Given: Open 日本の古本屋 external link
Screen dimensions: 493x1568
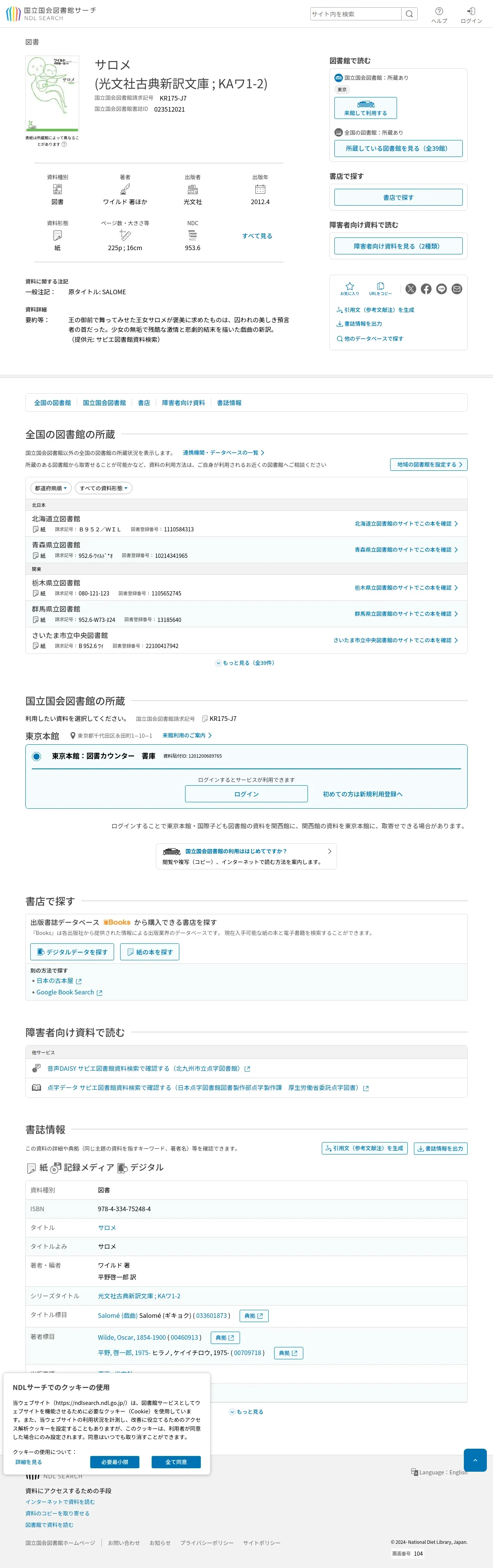Looking at the screenshot, I should tap(58, 981).
